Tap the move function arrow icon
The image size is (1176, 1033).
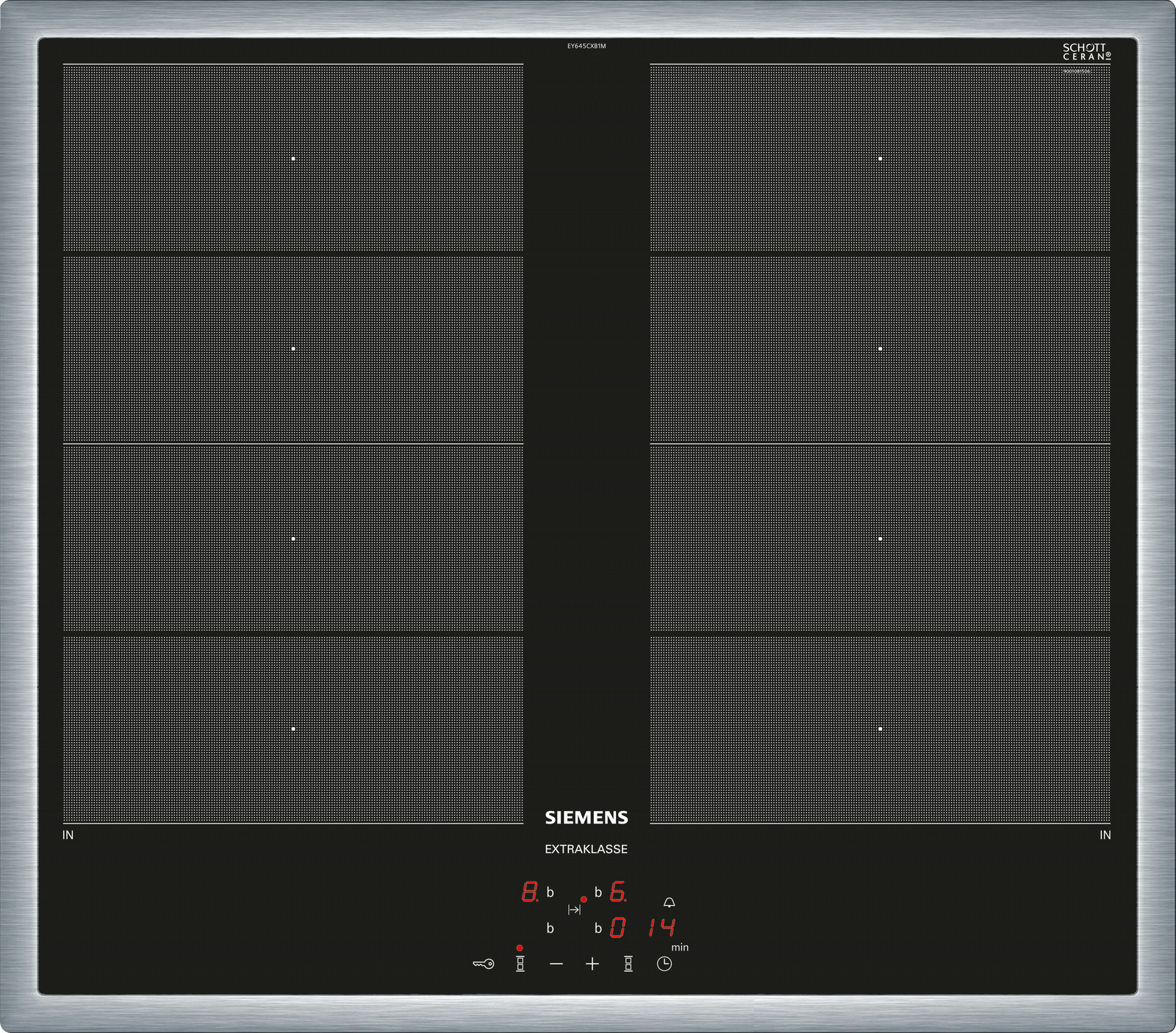click(574, 910)
